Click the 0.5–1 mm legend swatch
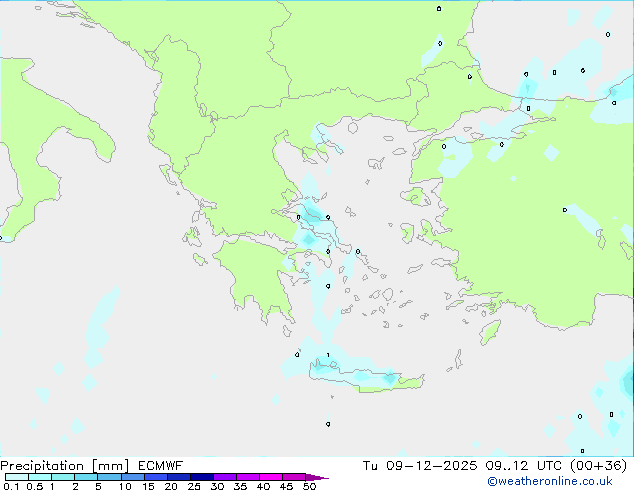 [40, 477]
